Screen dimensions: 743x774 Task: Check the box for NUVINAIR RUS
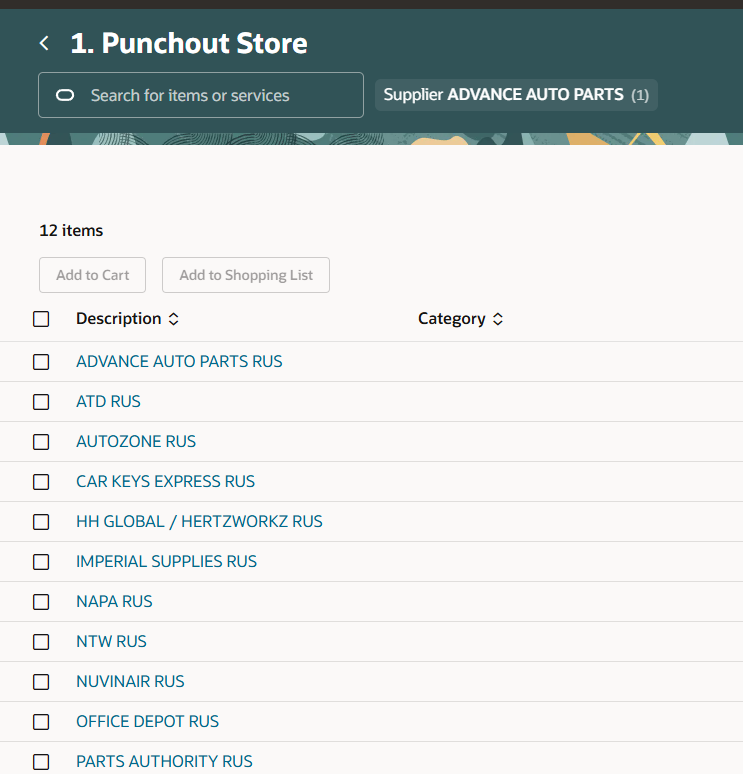tap(41, 682)
